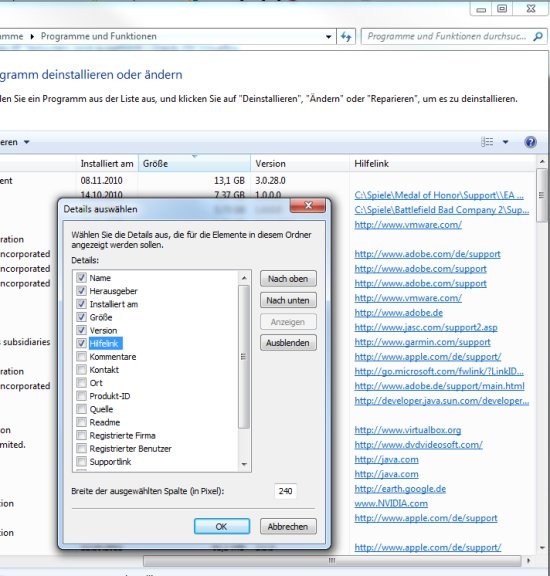
Task: Check the Supportlink checkbox
Action: tap(81, 461)
